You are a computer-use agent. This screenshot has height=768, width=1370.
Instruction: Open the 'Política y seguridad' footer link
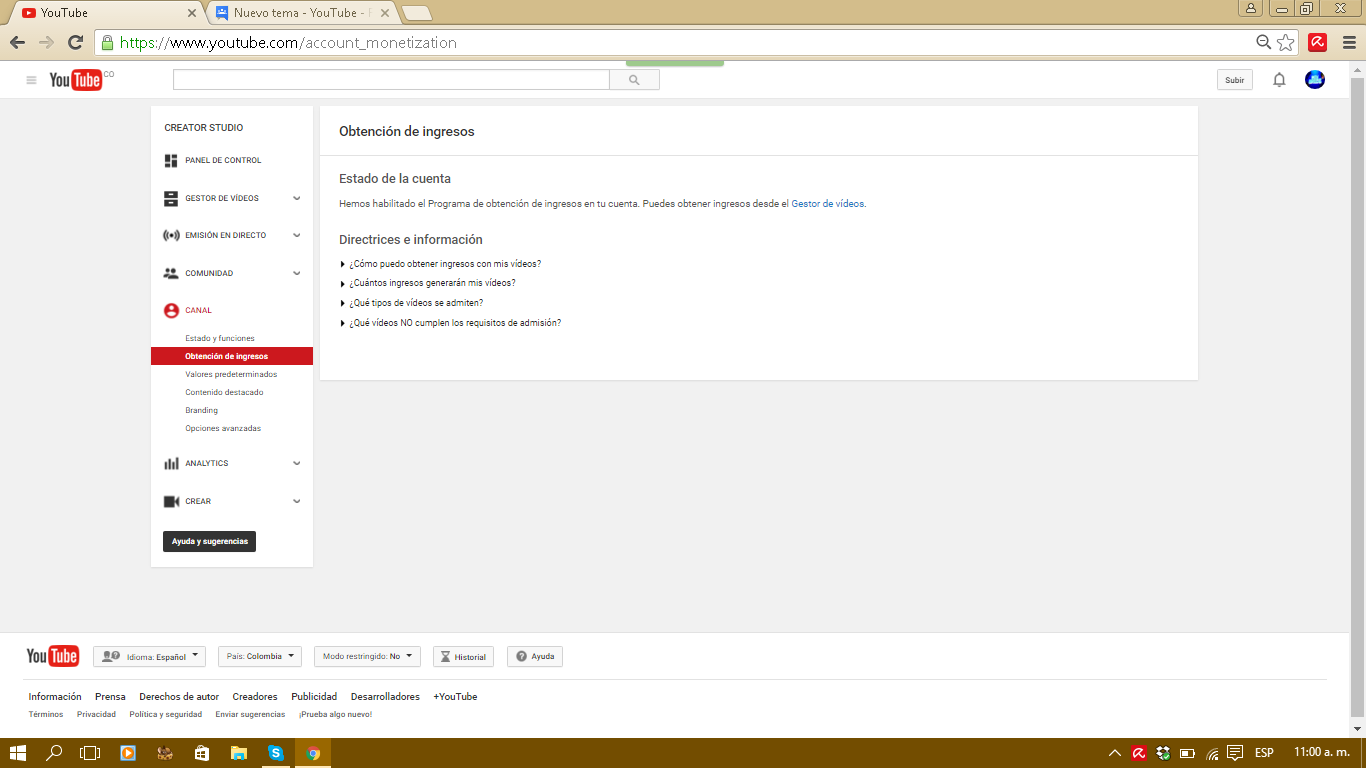166,715
